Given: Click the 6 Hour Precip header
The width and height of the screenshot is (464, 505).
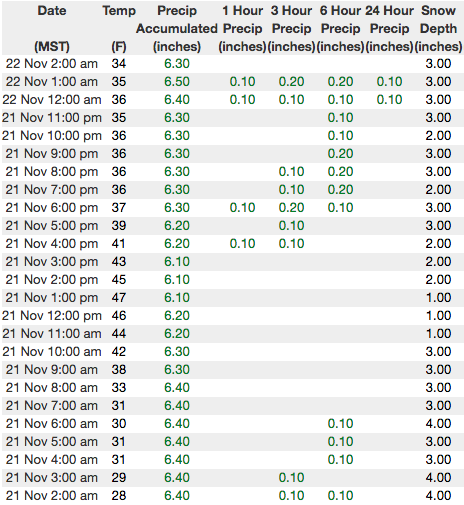Looking at the screenshot, I should point(340,28).
